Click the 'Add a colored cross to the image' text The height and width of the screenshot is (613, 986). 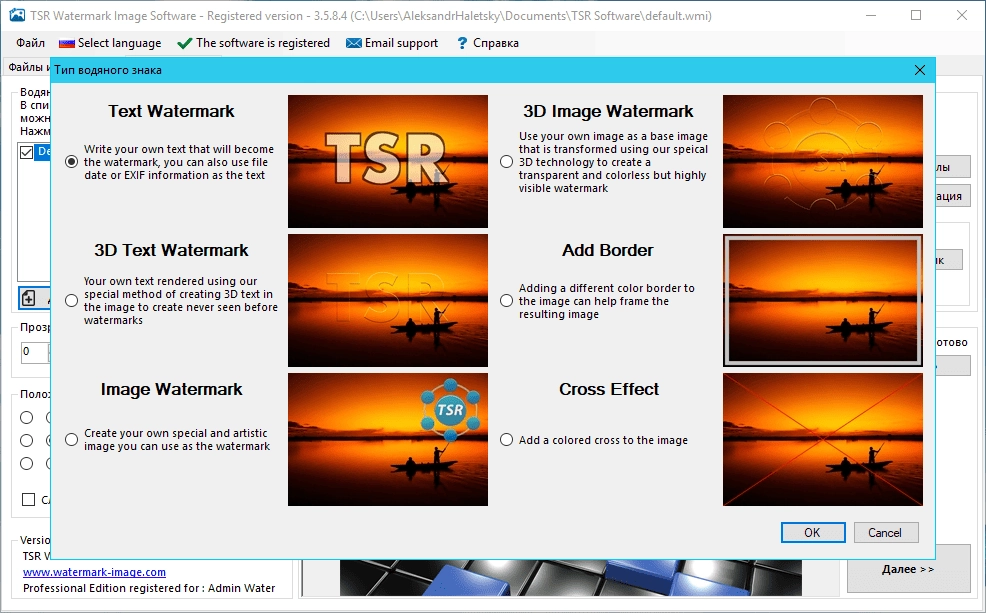click(603, 440)
